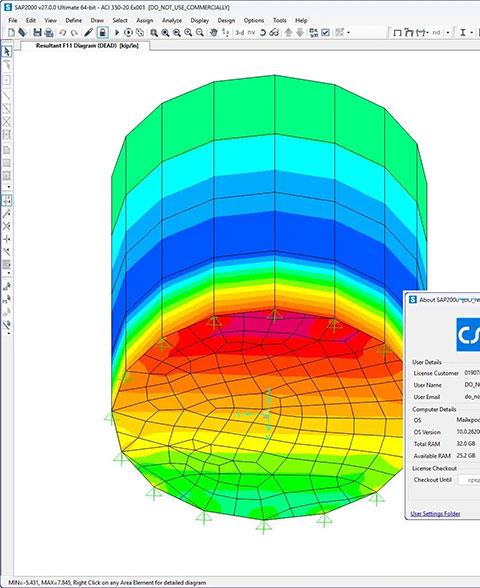Click the pencil Refresh Window icon
The image size is (480, 588).
[x=88, y=33]
